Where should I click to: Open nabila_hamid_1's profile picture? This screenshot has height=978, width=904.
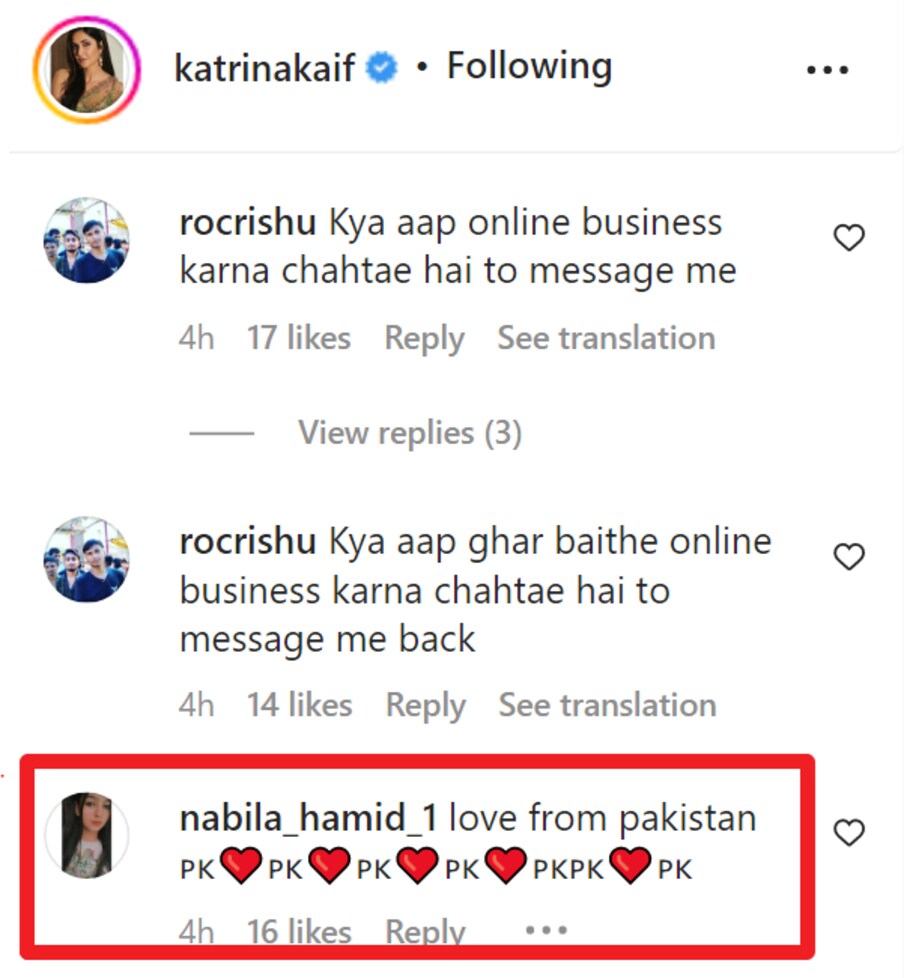pos(89,836)
